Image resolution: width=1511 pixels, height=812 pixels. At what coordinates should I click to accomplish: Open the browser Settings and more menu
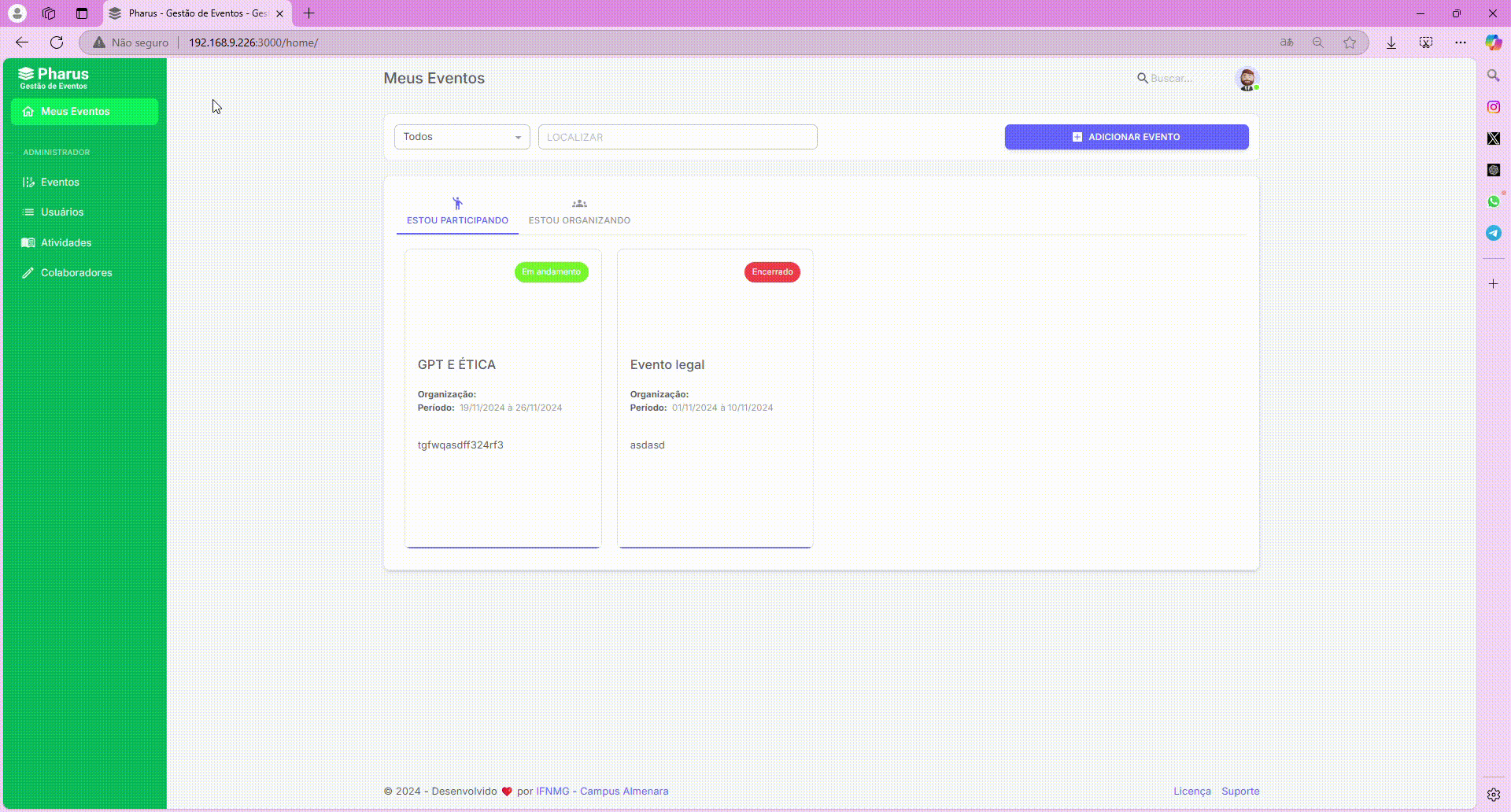point(1461,42)
